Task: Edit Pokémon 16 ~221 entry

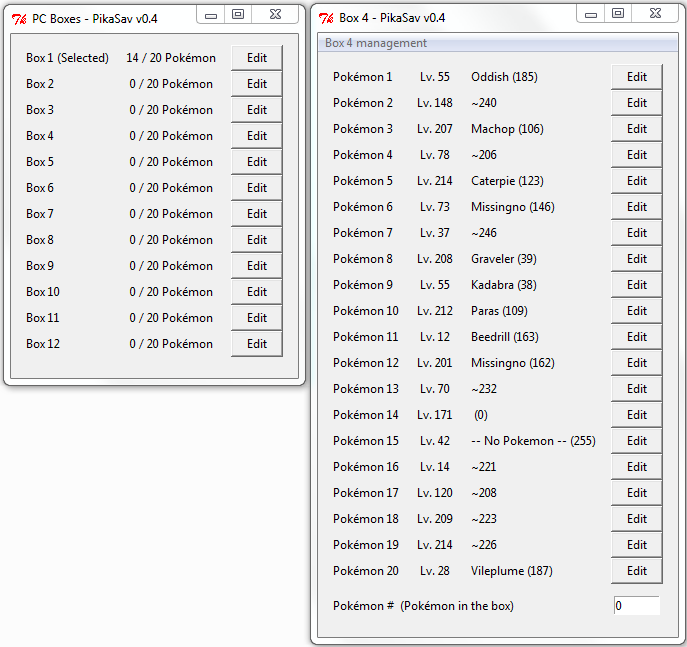Action: coord(637,467)
